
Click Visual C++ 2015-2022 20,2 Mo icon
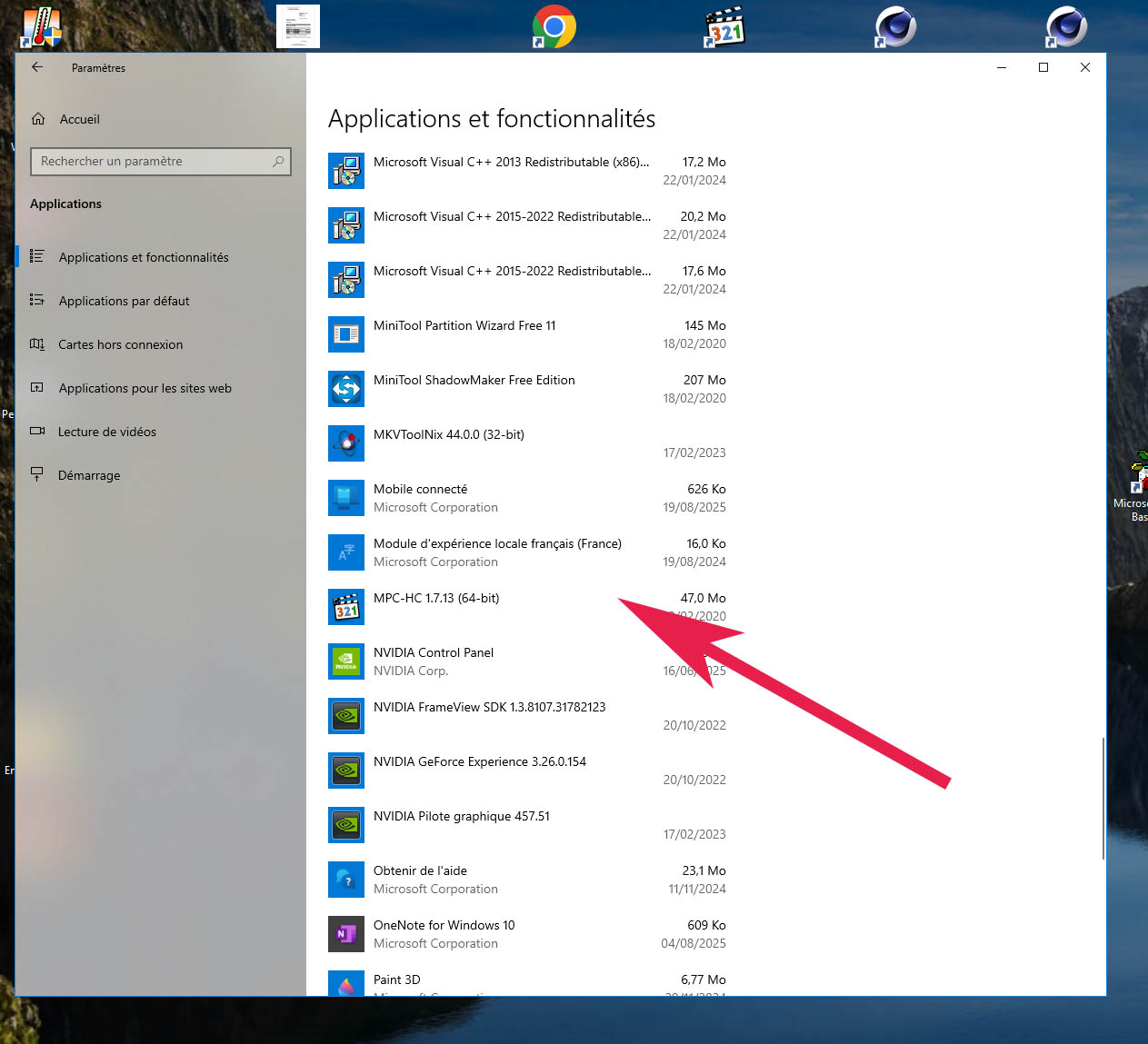click(x=346, y=225)
